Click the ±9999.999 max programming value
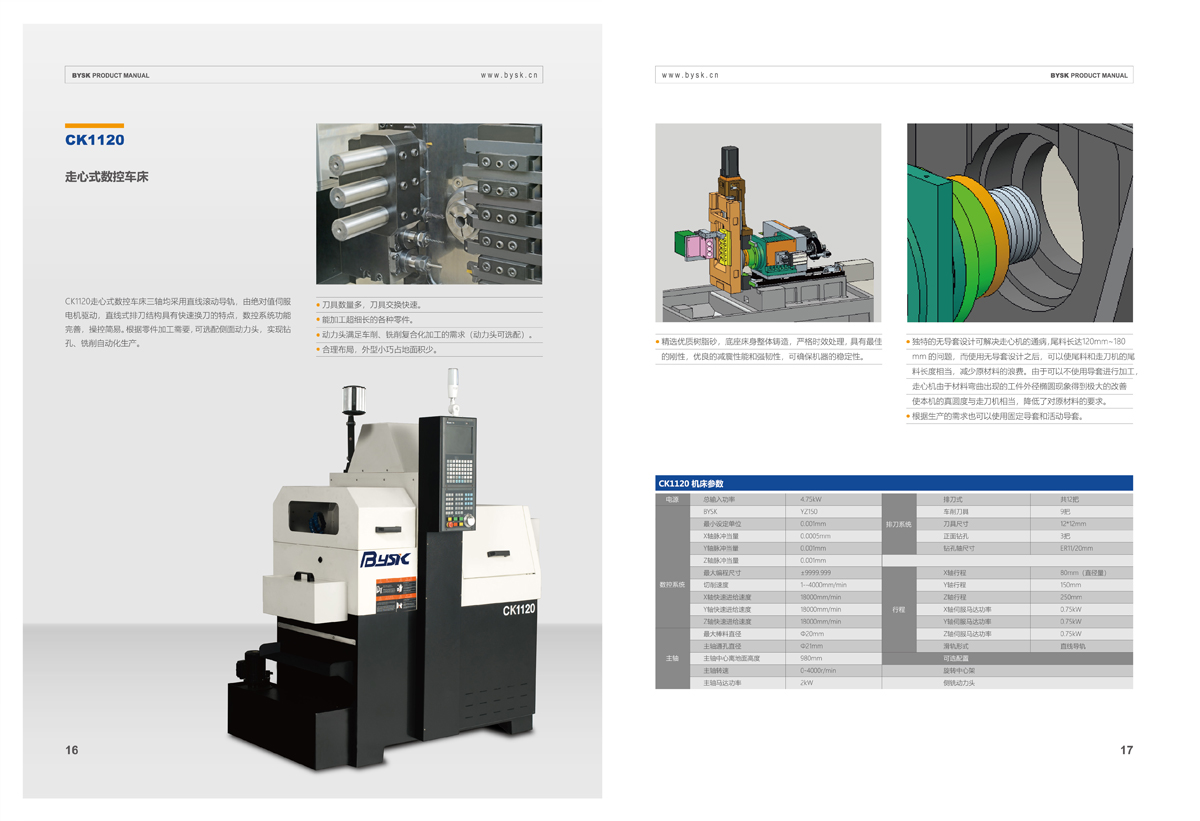The image size is (1200, 821). point(815,573)
